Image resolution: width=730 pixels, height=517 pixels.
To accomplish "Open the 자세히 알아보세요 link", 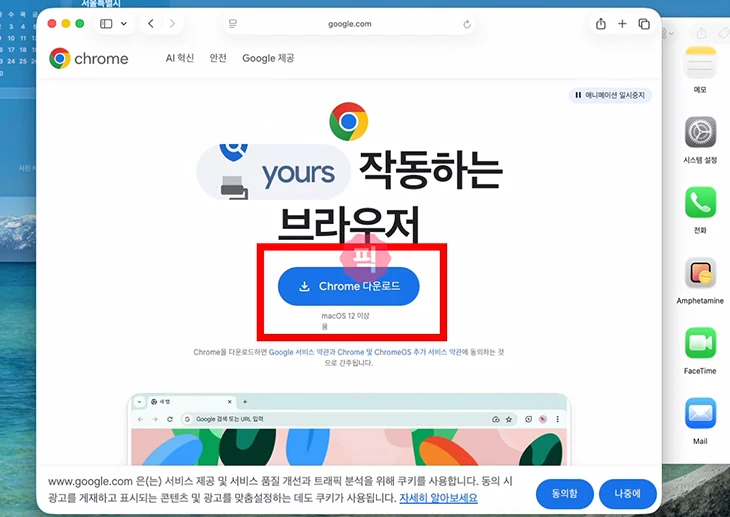I will click(x=438, y=498).
